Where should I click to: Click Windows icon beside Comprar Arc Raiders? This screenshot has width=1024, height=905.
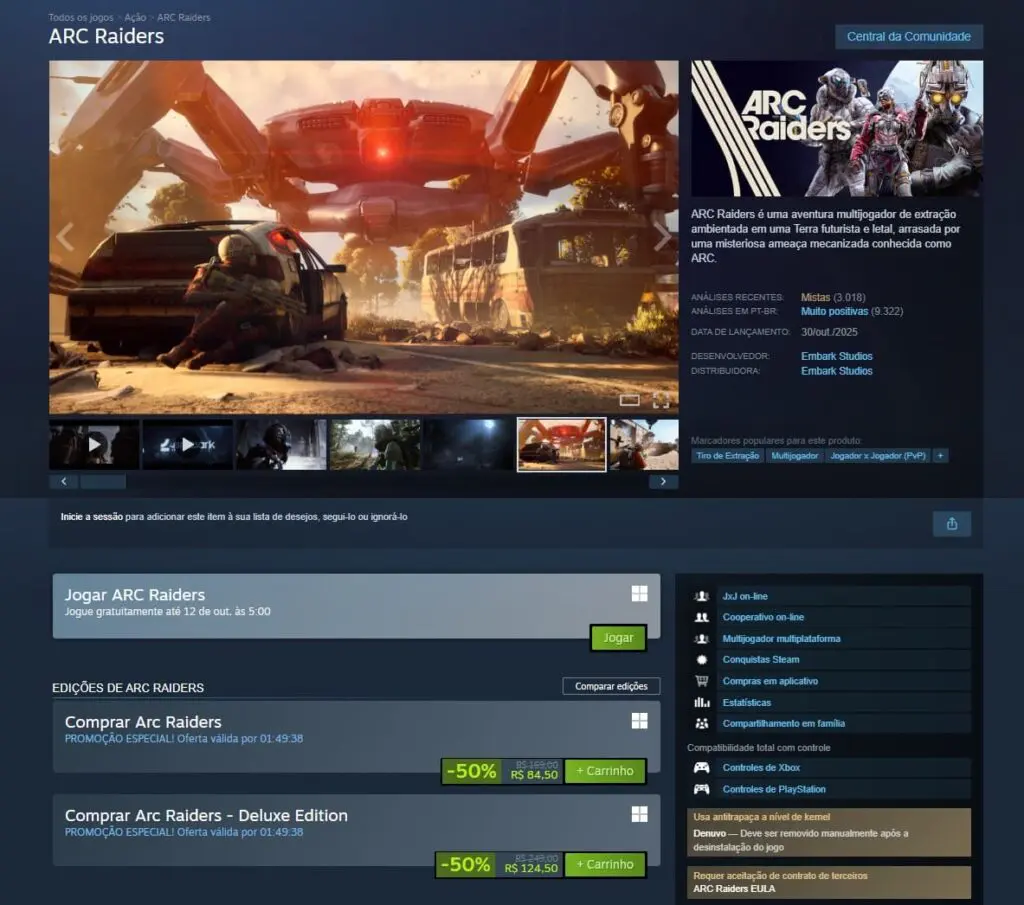tap(639, 721)
